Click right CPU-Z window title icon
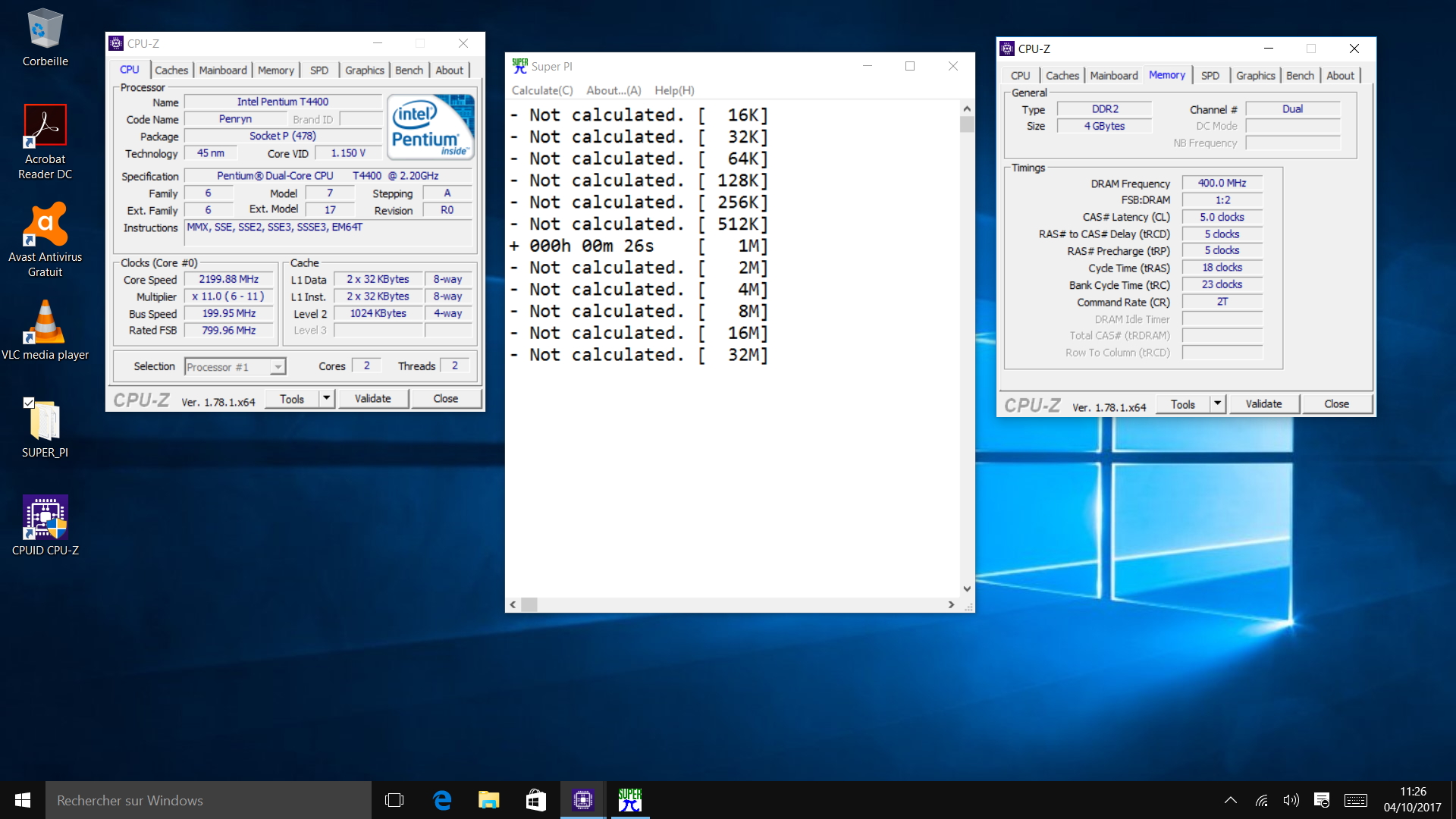This screenshot has height=819, width=1456. (x=1007, y=49)
